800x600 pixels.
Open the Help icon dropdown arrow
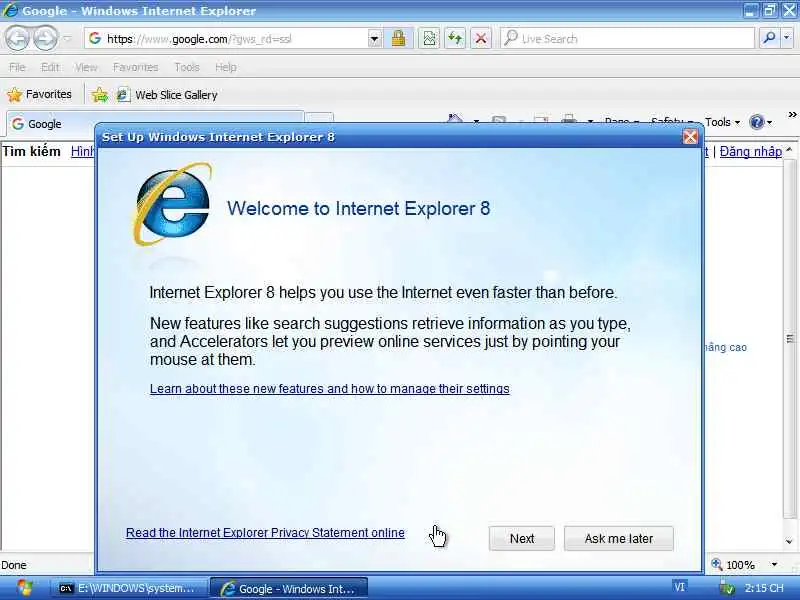769,122
